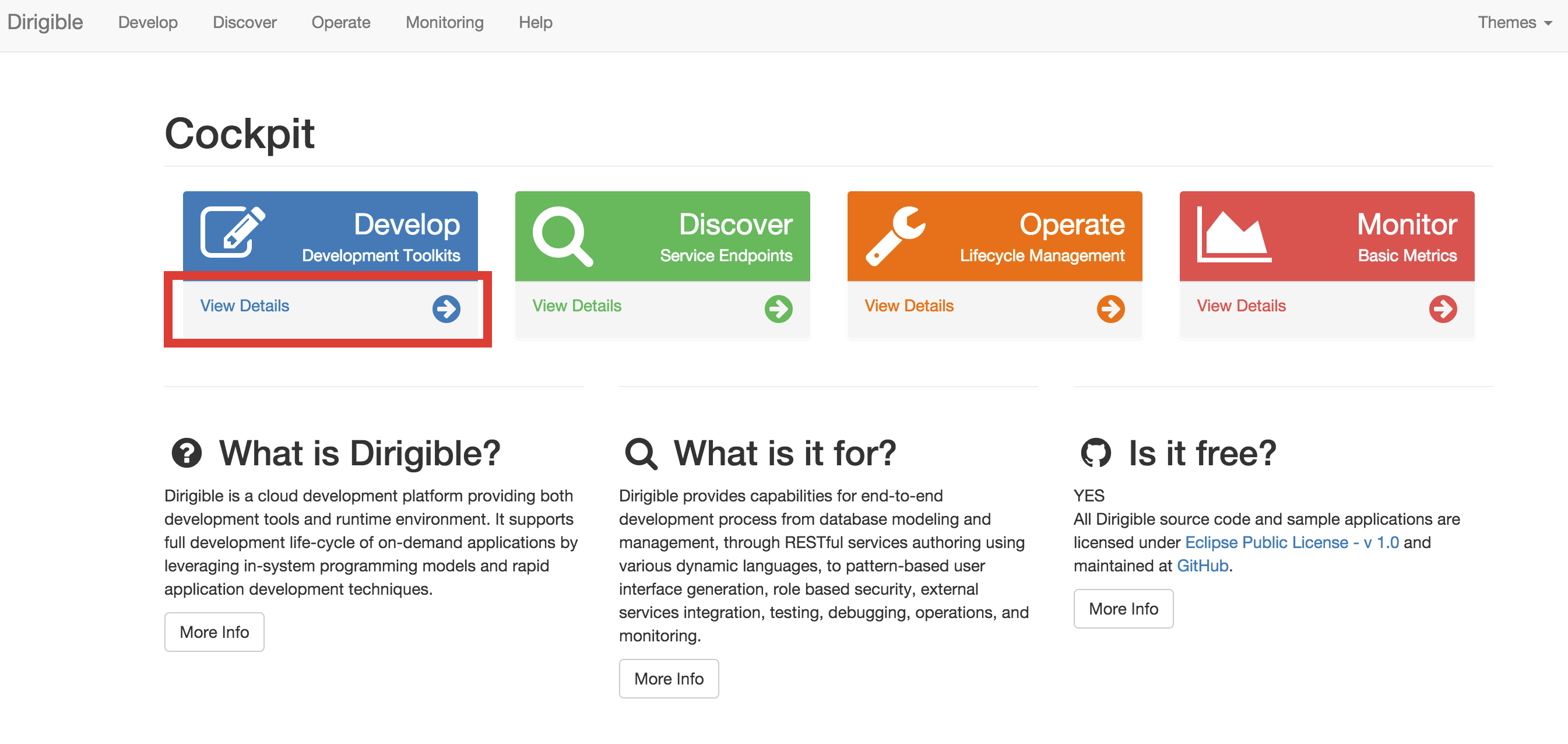The width and height of the screenshot is (1568, 744).
Task: Click the green arrow circle under Discover
Action: point(779,309)
